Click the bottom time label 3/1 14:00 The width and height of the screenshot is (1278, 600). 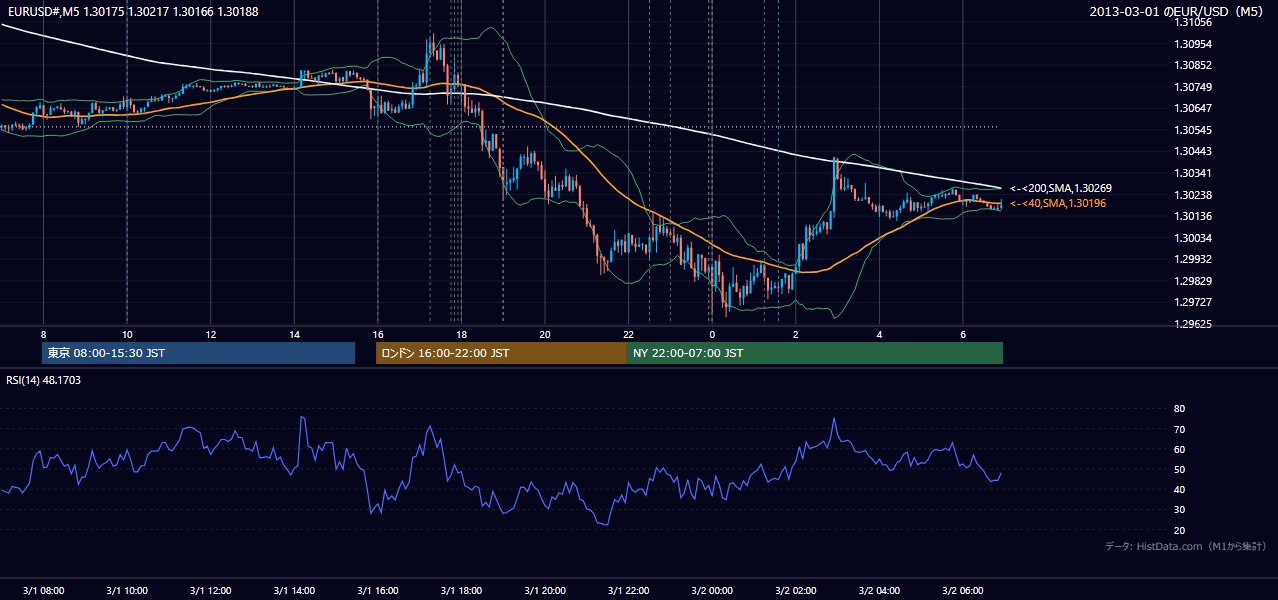coord(294,591)
